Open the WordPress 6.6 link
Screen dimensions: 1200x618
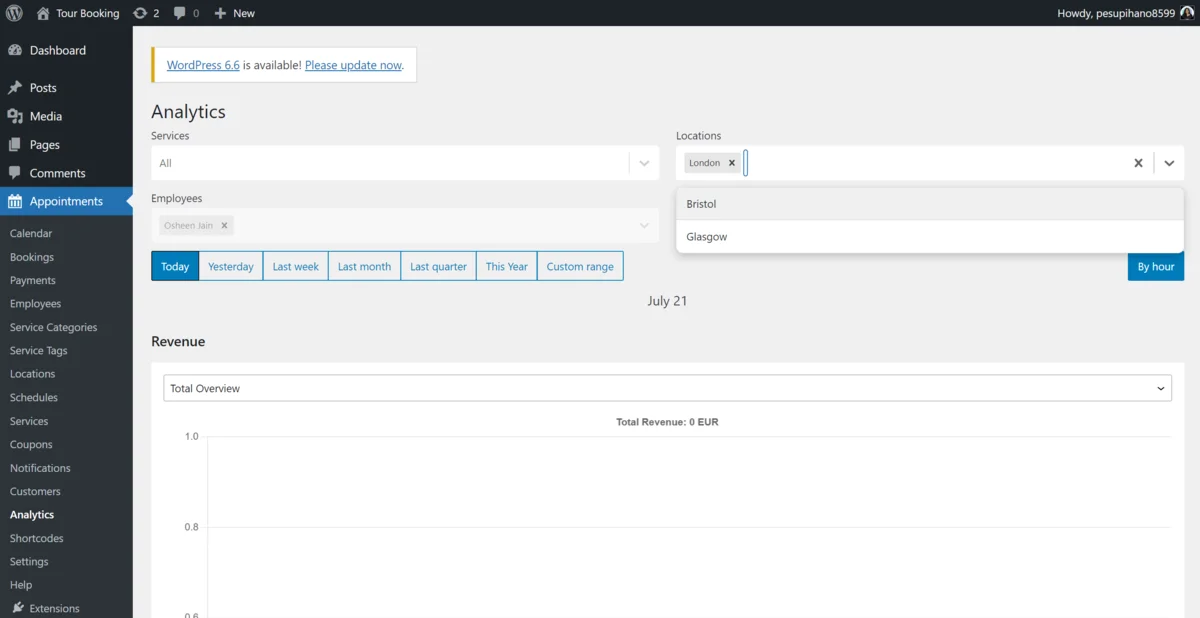coord(203,65)
